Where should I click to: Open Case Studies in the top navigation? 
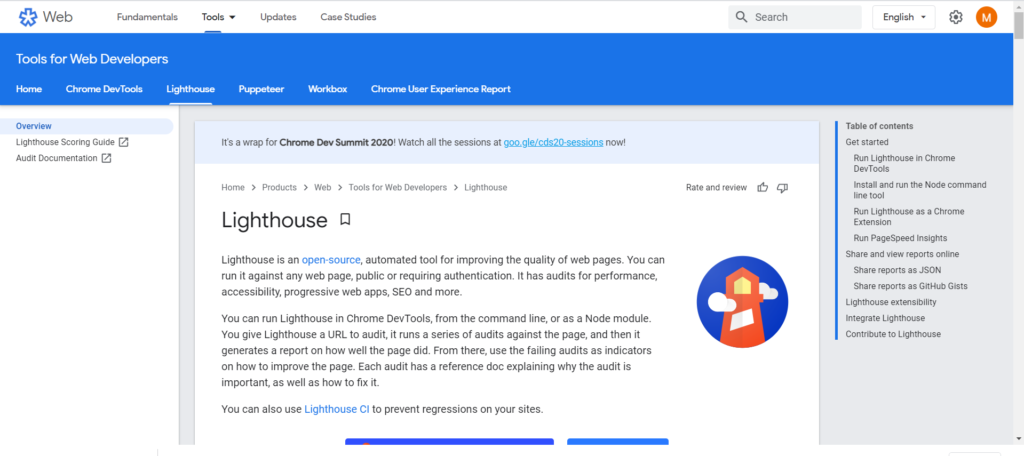pyautogui.click(x=348, y=17)
